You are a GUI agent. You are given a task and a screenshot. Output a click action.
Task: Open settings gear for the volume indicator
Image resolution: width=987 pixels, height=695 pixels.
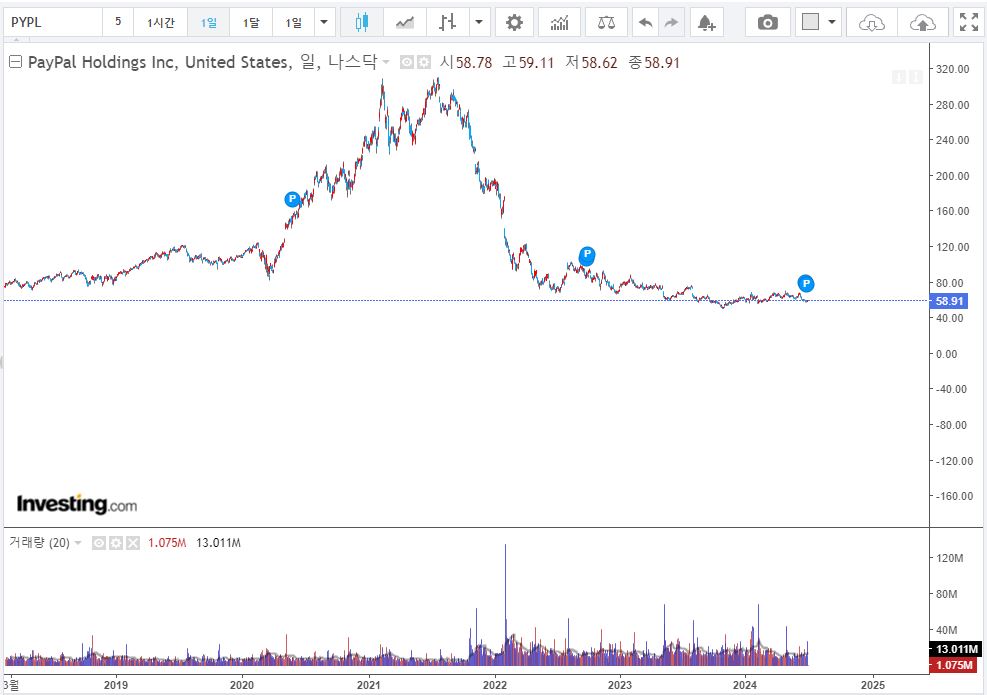(x=116, y=543)
